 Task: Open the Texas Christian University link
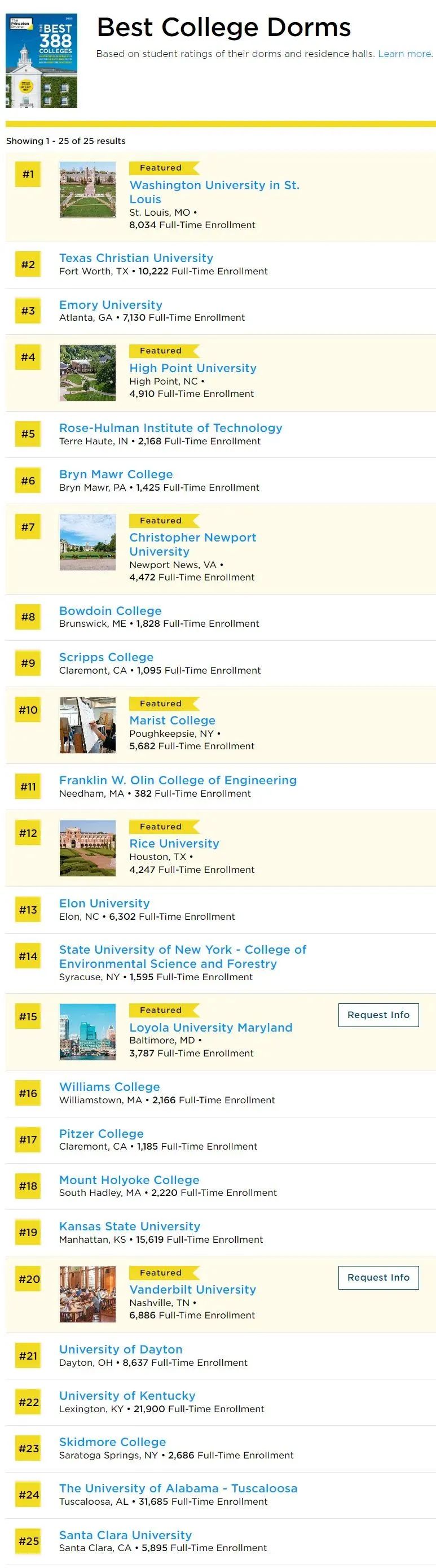click(x=136, y=258)
